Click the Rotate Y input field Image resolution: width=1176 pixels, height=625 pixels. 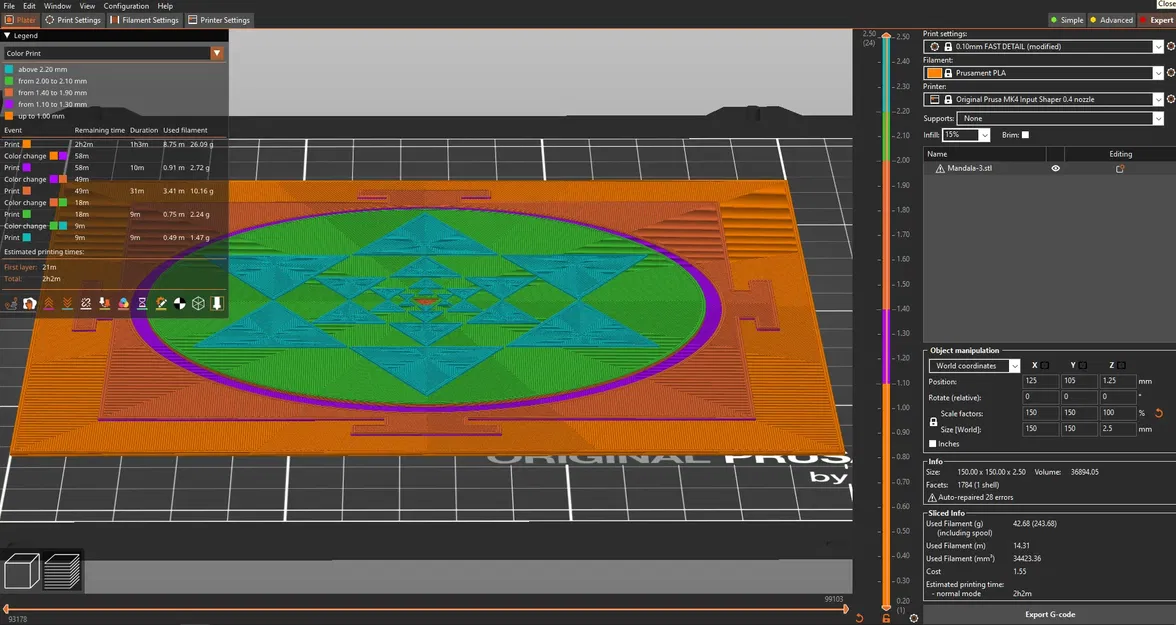tap(1078, 397)
